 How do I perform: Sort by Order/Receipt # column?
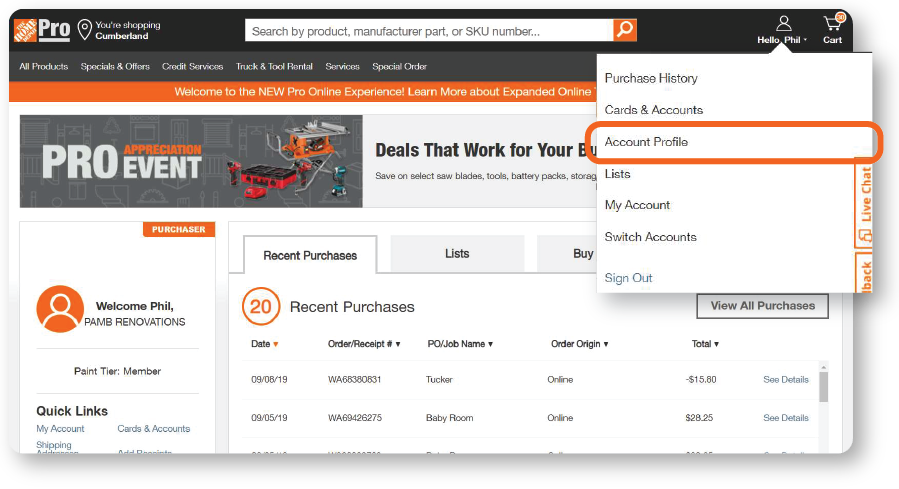364,344
